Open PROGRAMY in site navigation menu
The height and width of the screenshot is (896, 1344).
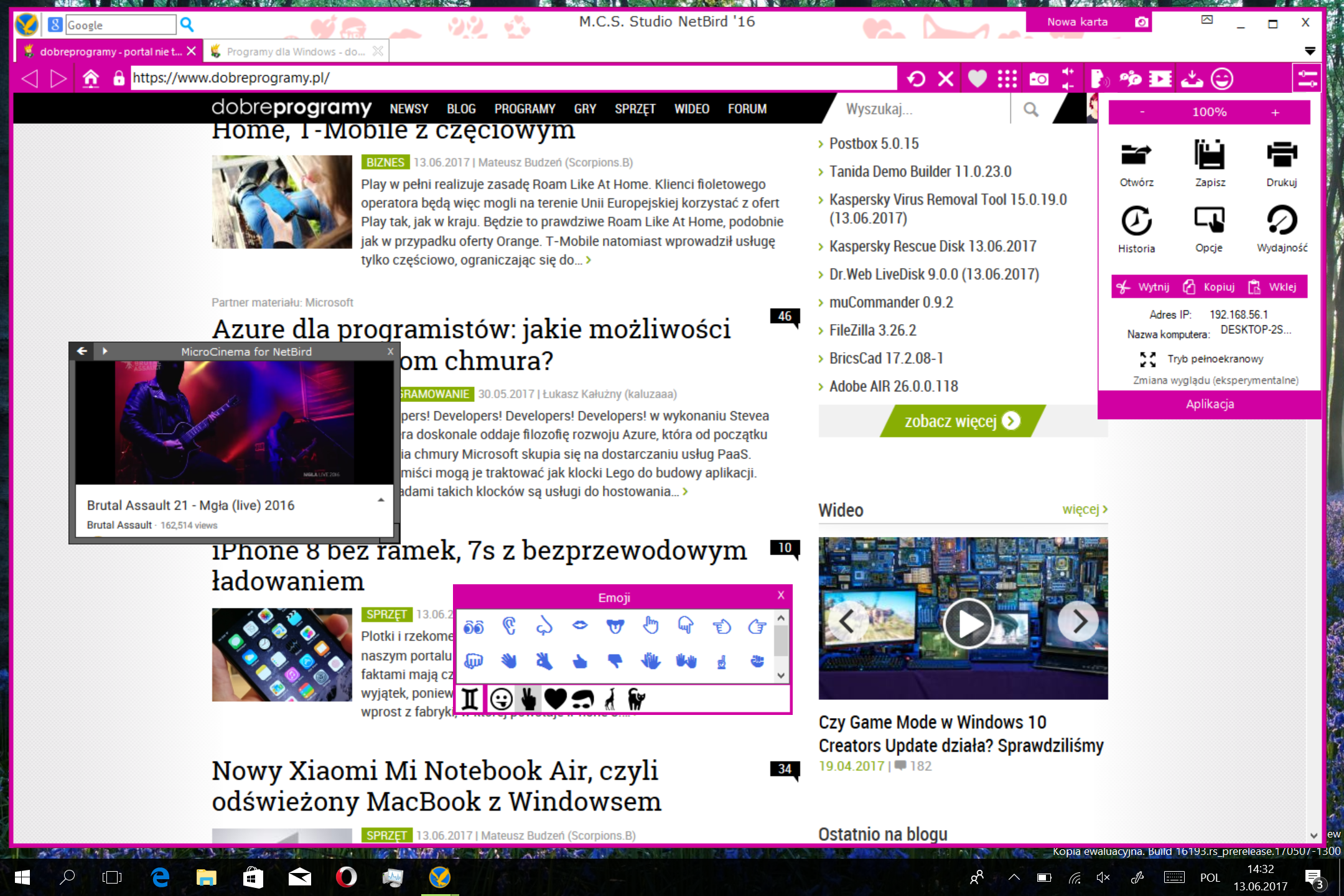(x=525, y=109)
